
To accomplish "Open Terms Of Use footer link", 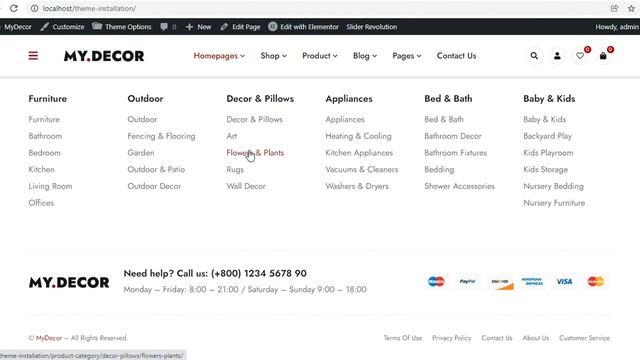I will pos(403,338).
